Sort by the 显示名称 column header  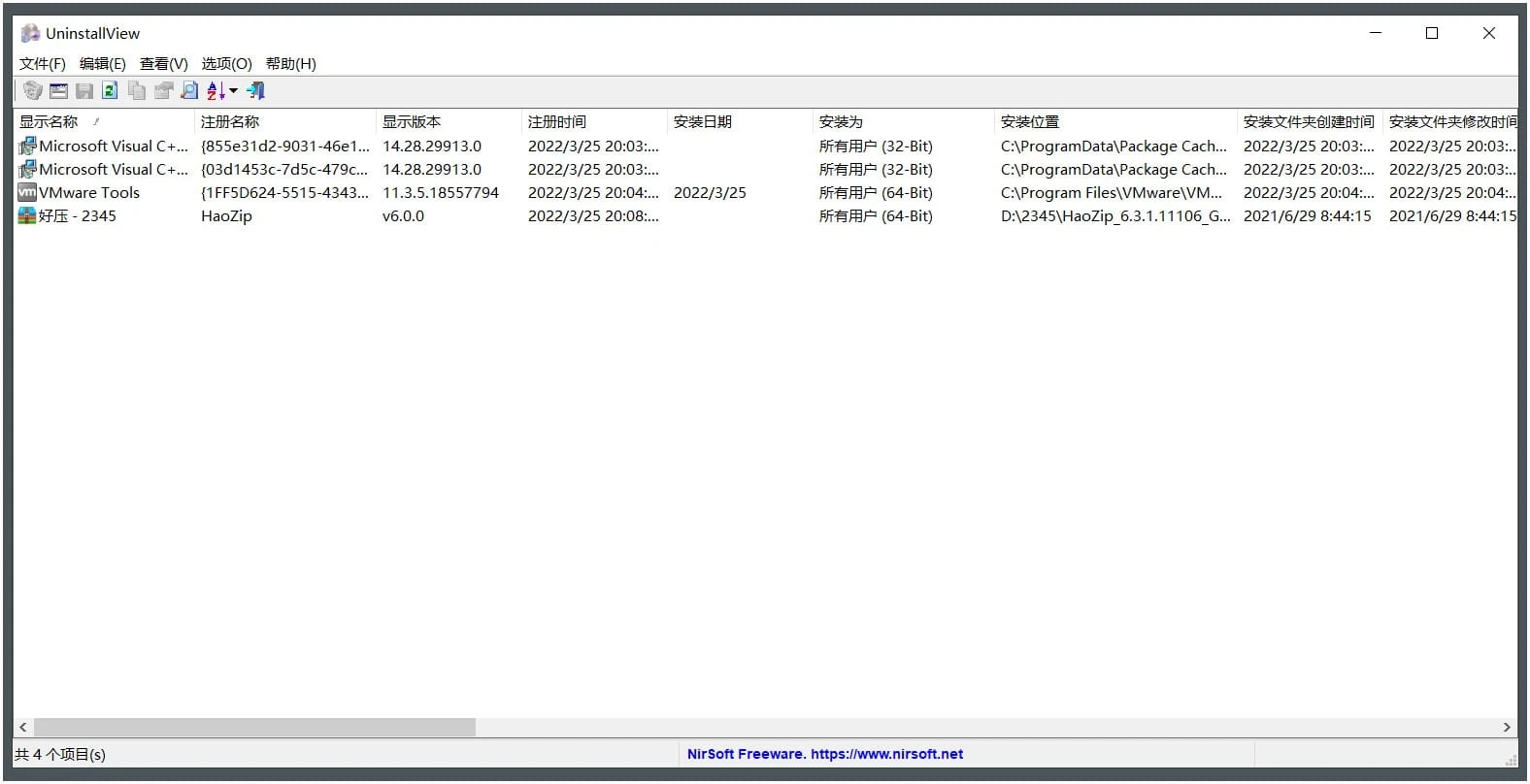49,122
